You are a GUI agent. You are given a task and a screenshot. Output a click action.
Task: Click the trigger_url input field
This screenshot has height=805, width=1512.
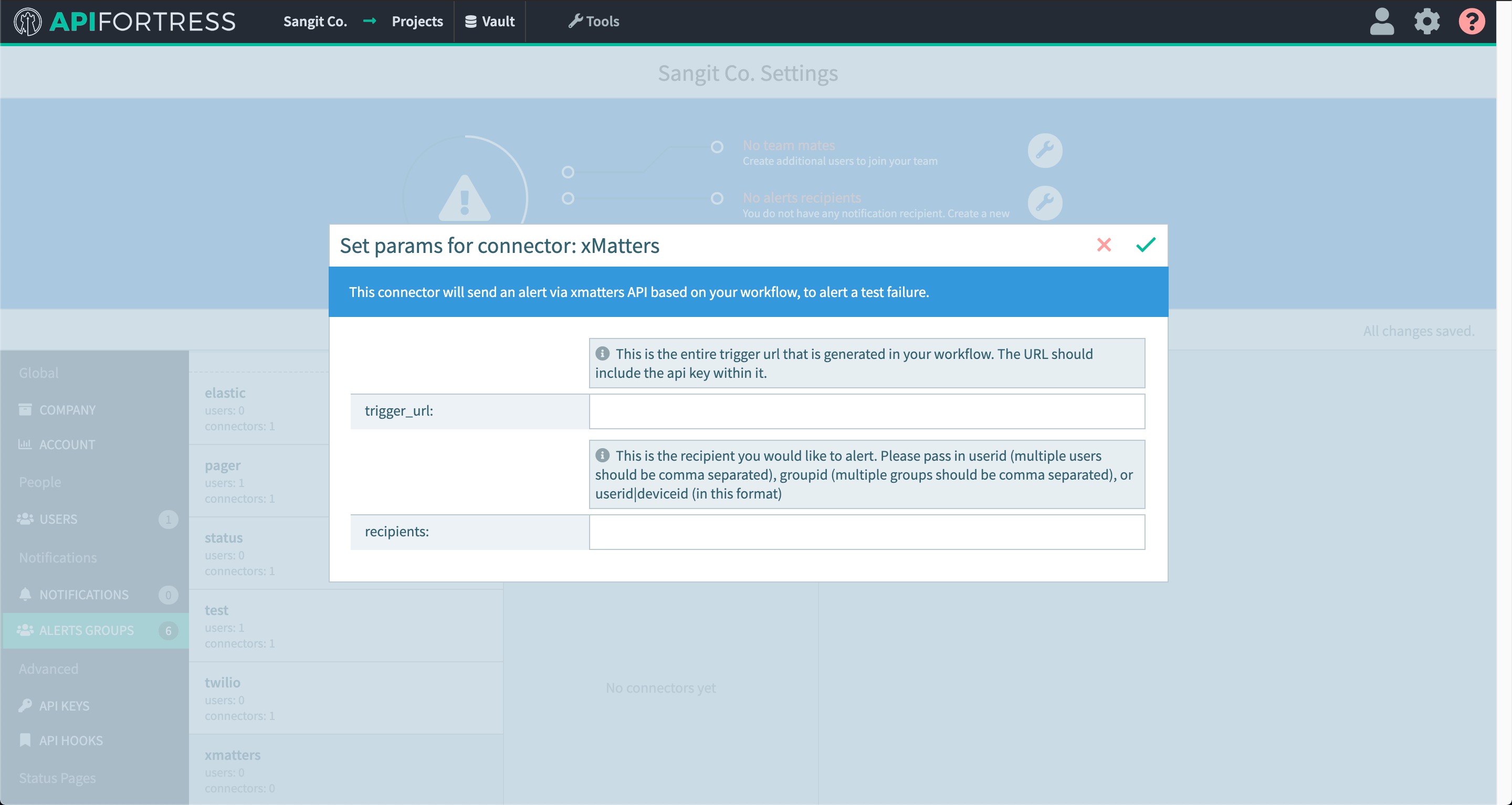click(x=866, y=411)
